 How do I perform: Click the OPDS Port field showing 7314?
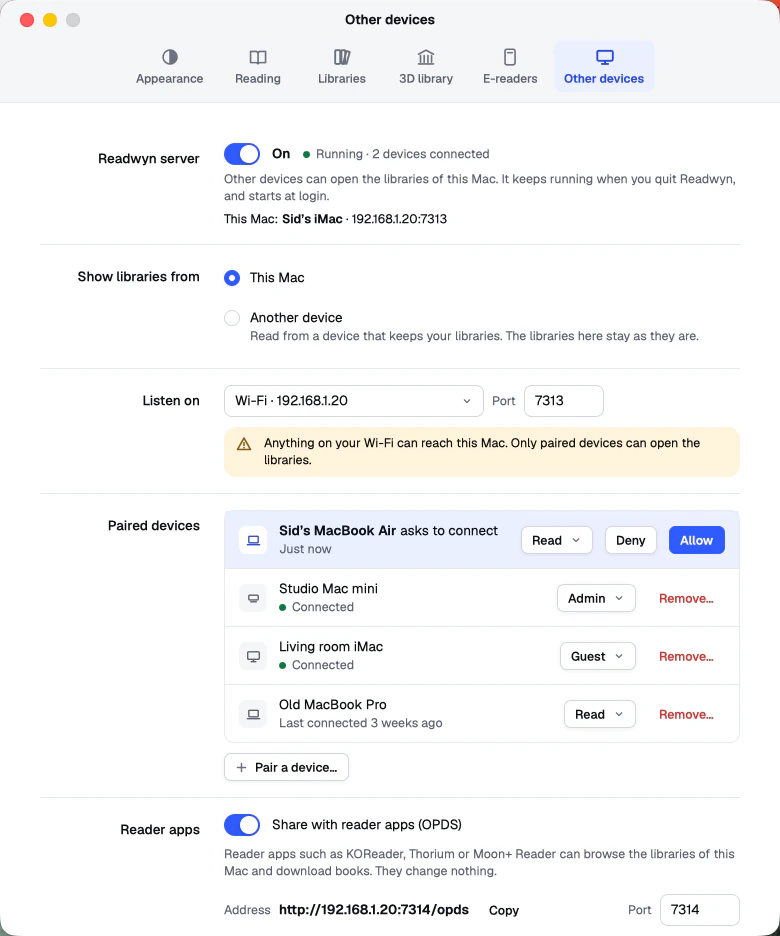(699, 910)
